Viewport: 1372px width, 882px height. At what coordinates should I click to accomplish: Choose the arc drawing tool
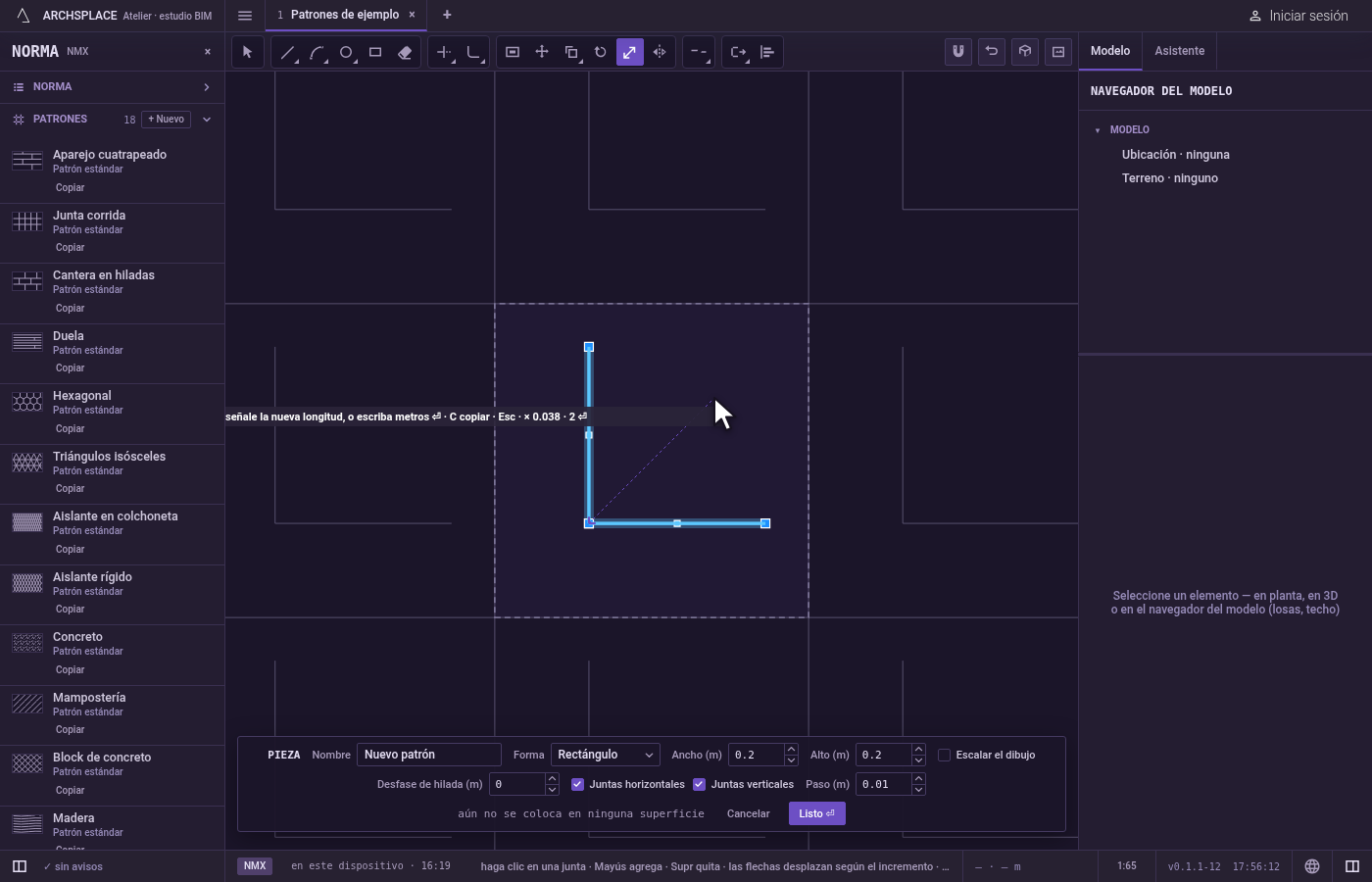pos(317,52)
